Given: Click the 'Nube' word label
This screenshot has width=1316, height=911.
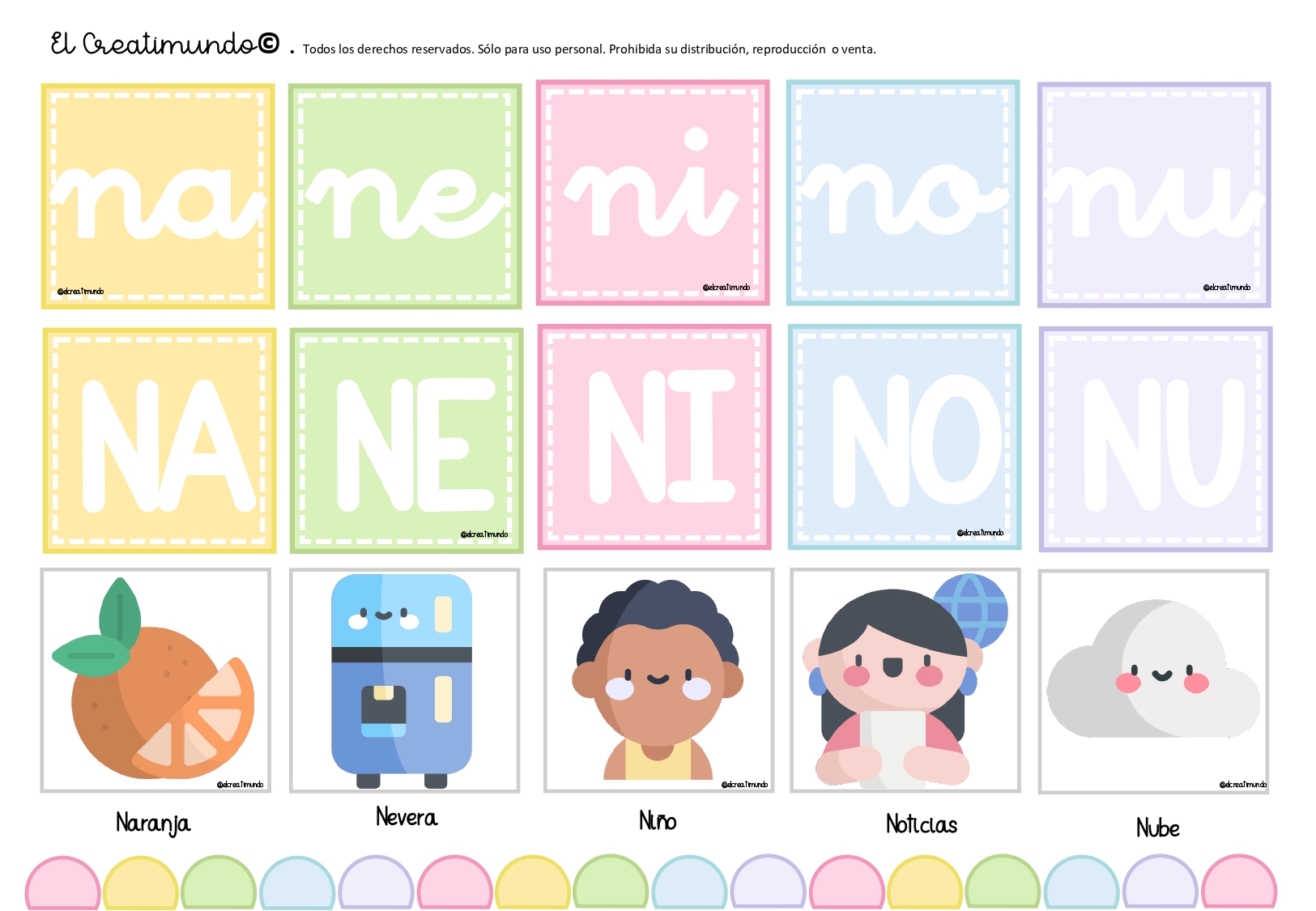Looking at the screenshot, I should pos(1158,828).
